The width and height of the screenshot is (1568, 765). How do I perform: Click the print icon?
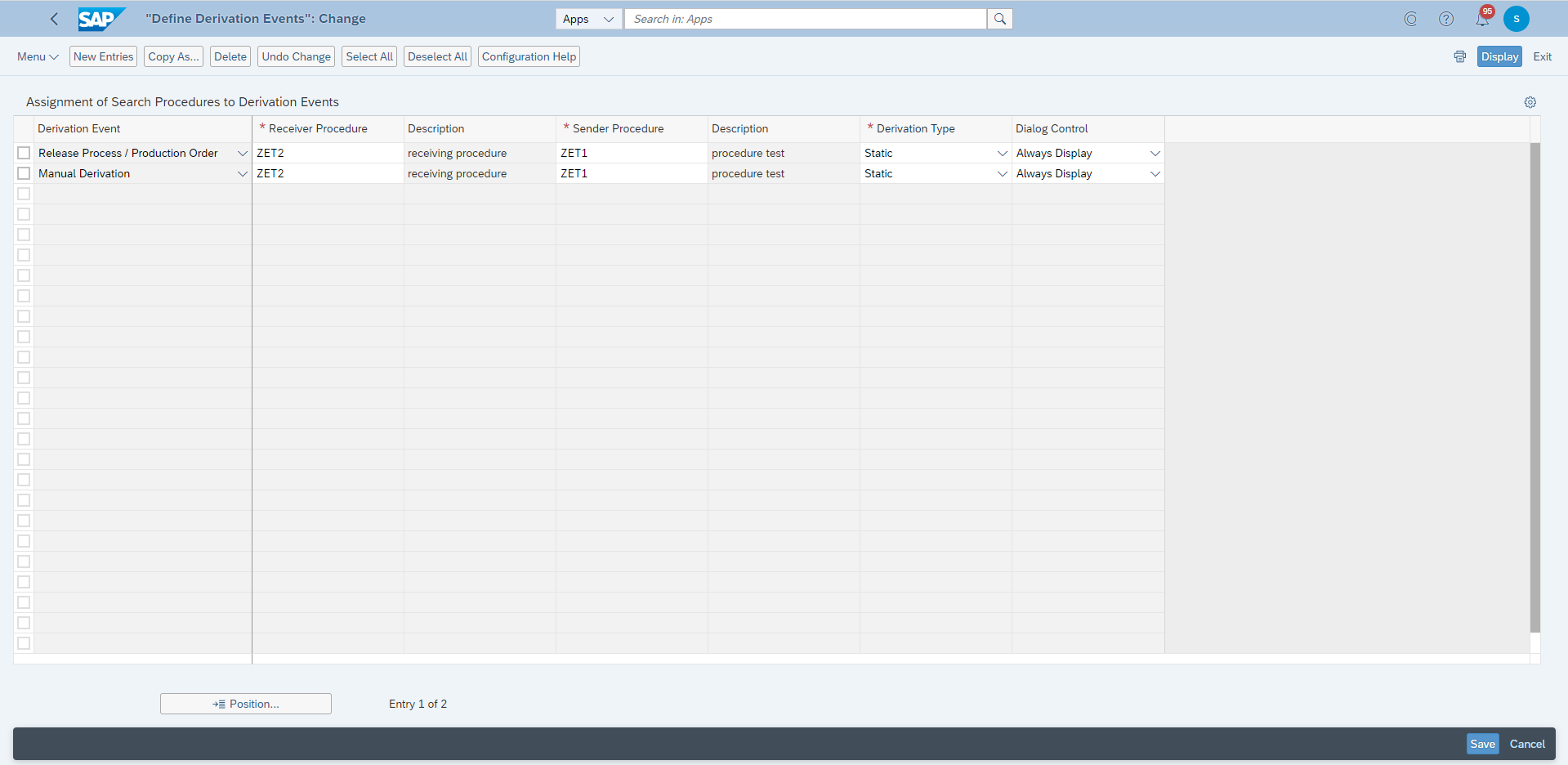tap(1460, 56)
